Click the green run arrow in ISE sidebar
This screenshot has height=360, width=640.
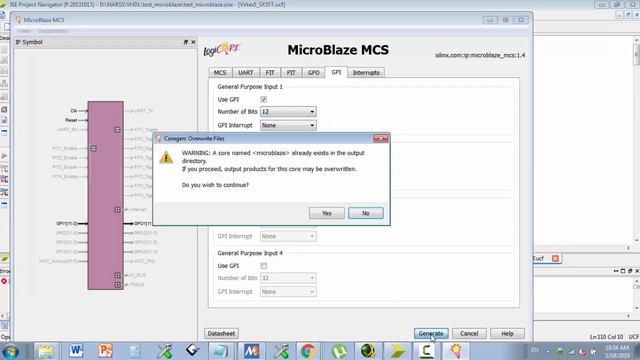4,156
